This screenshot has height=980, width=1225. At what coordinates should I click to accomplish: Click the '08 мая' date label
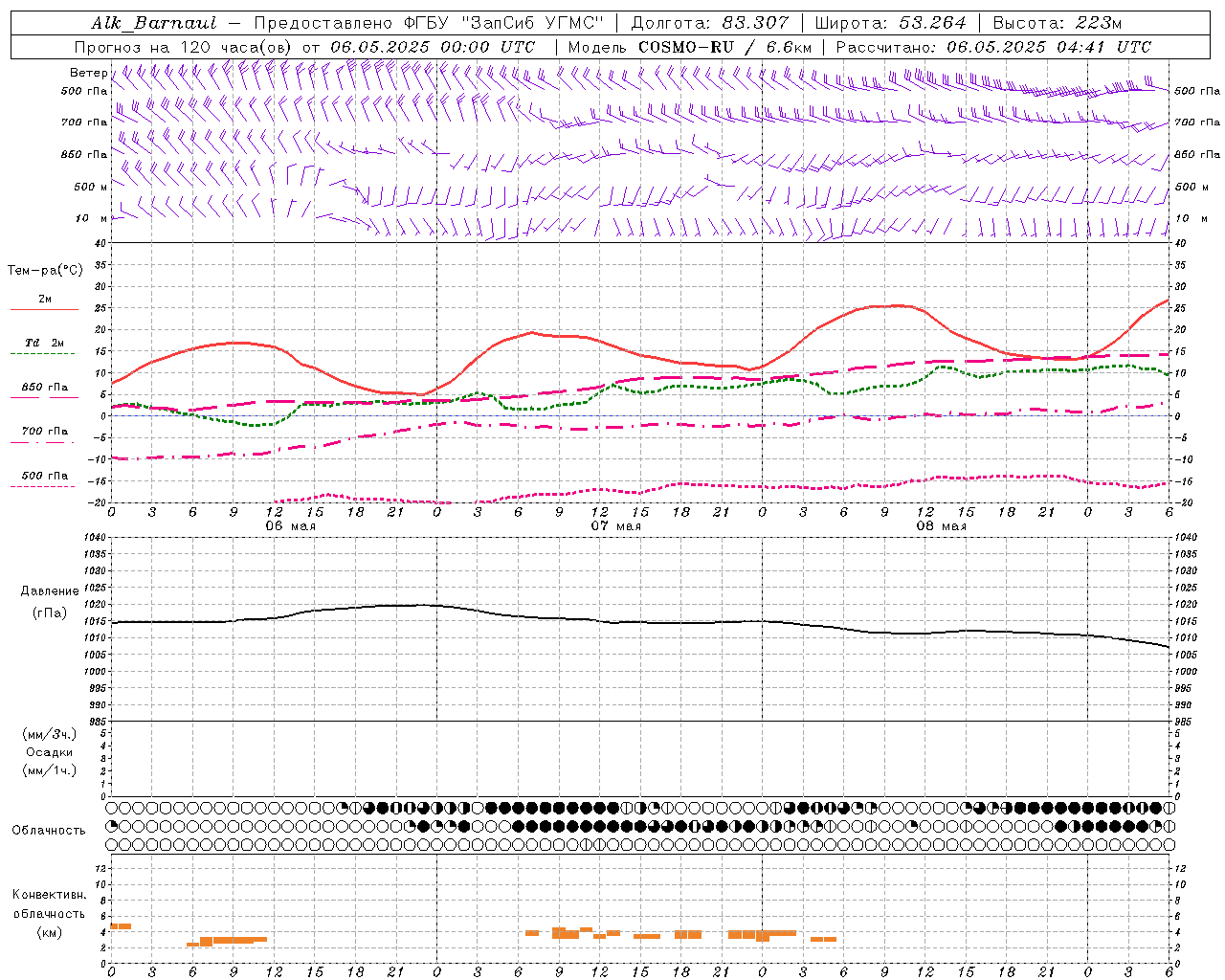941,526
